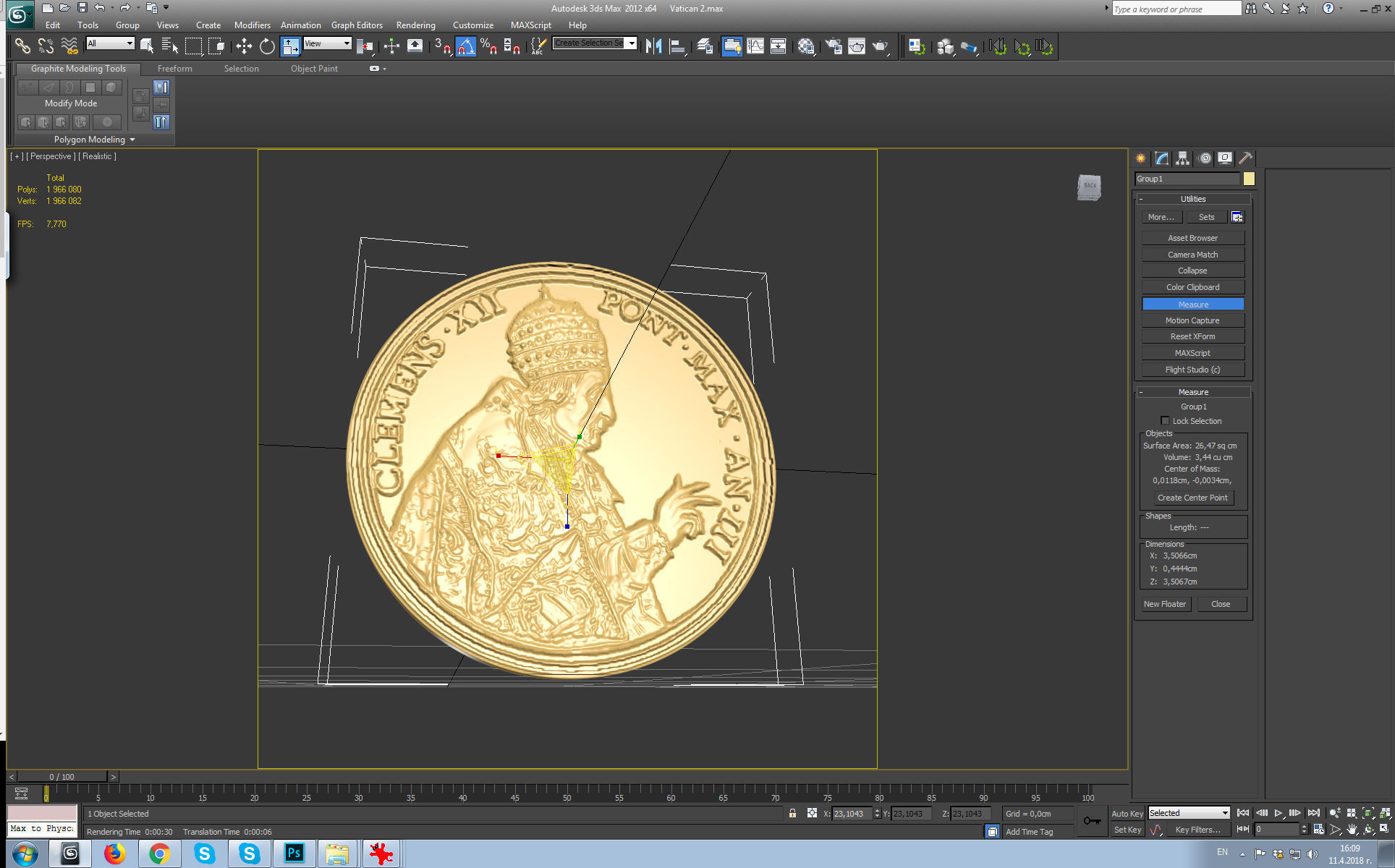Open the Curve Editor icon
The width and height of the screenshot is (1395, 868).
pyautogui.click(x=755, y=46)
